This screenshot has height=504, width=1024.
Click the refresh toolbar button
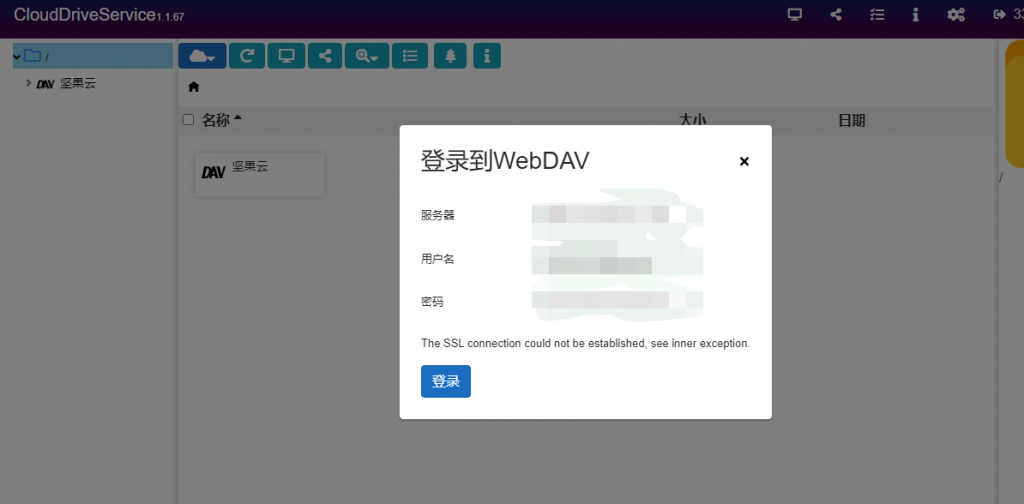(x=247, y=56)
